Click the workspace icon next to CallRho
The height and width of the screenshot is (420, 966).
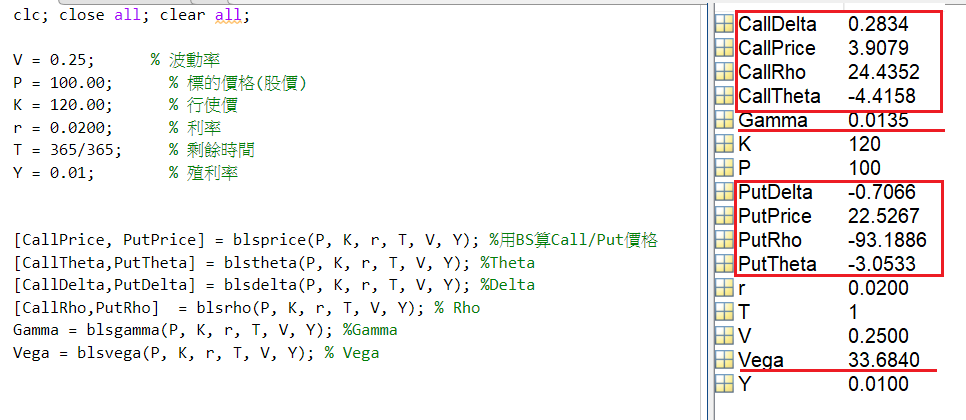[x=725, y=72]
